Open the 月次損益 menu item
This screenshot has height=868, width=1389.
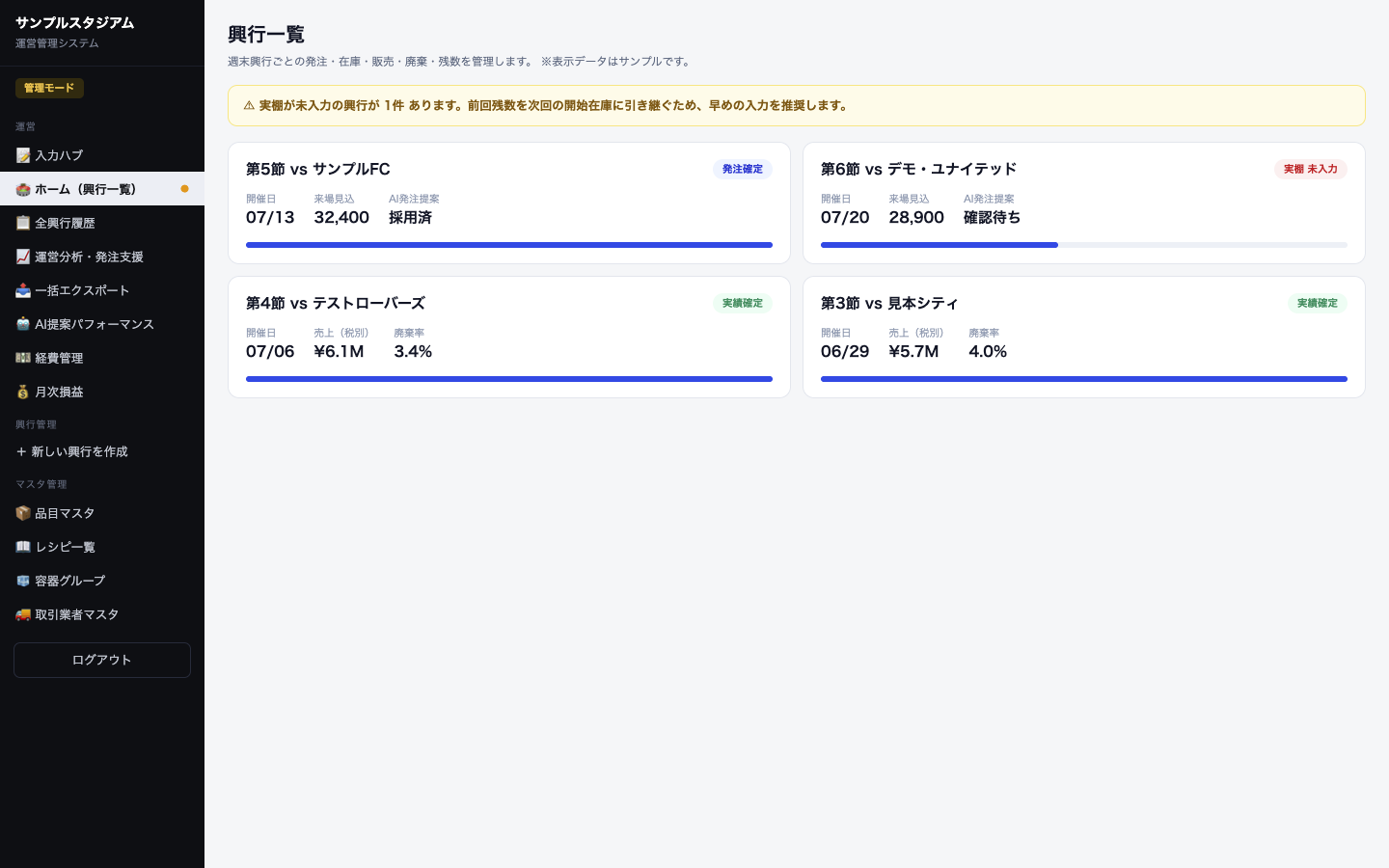click(x=102, y=392)
